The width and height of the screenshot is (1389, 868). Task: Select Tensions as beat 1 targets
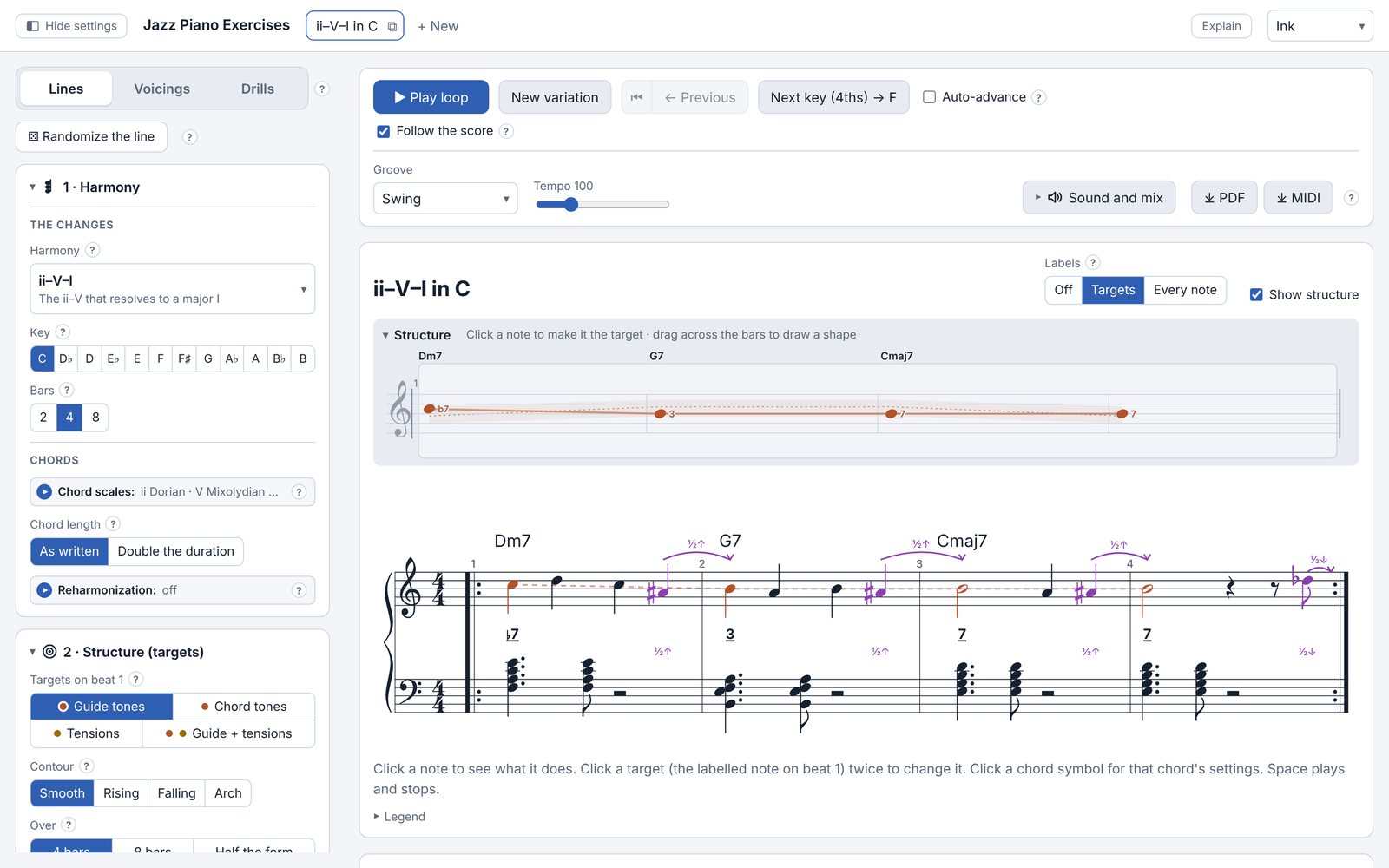coord(86,733)
